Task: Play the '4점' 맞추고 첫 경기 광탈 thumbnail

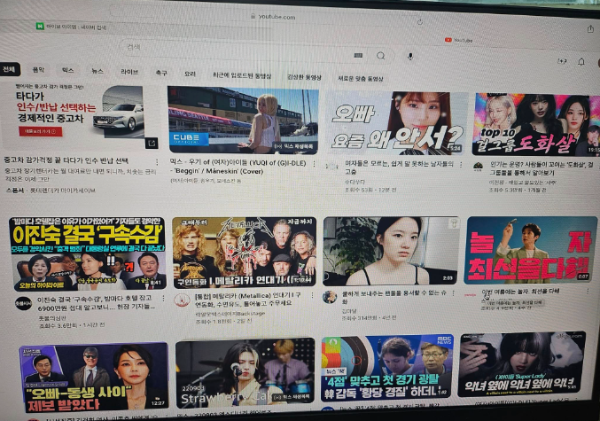Action: coord(387,367)
